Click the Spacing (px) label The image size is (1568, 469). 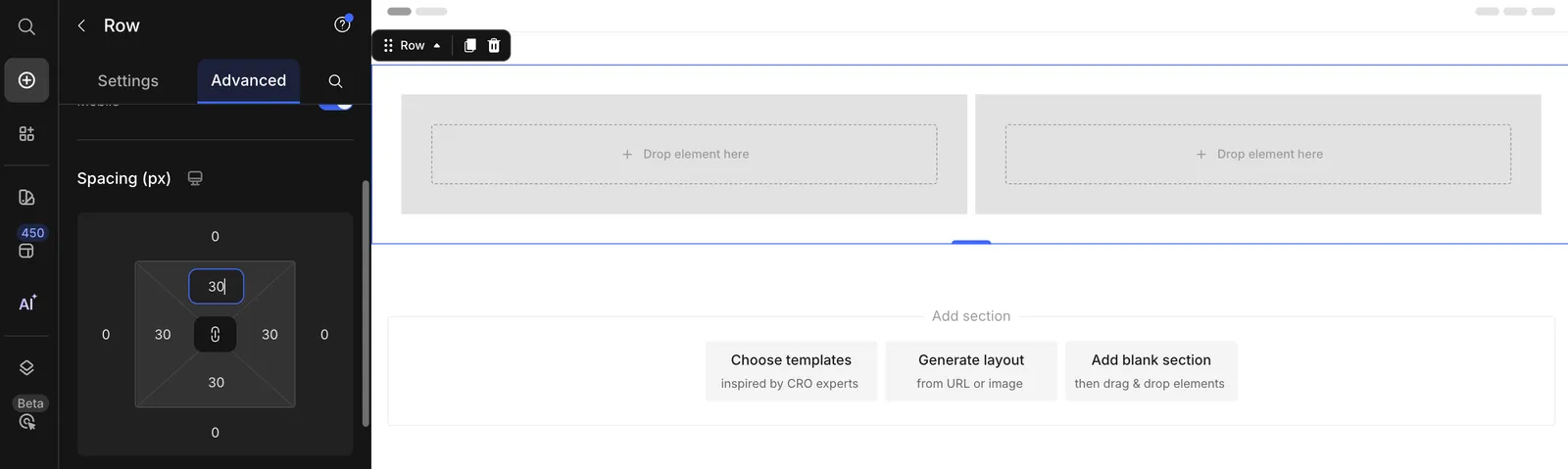point(124,178)
